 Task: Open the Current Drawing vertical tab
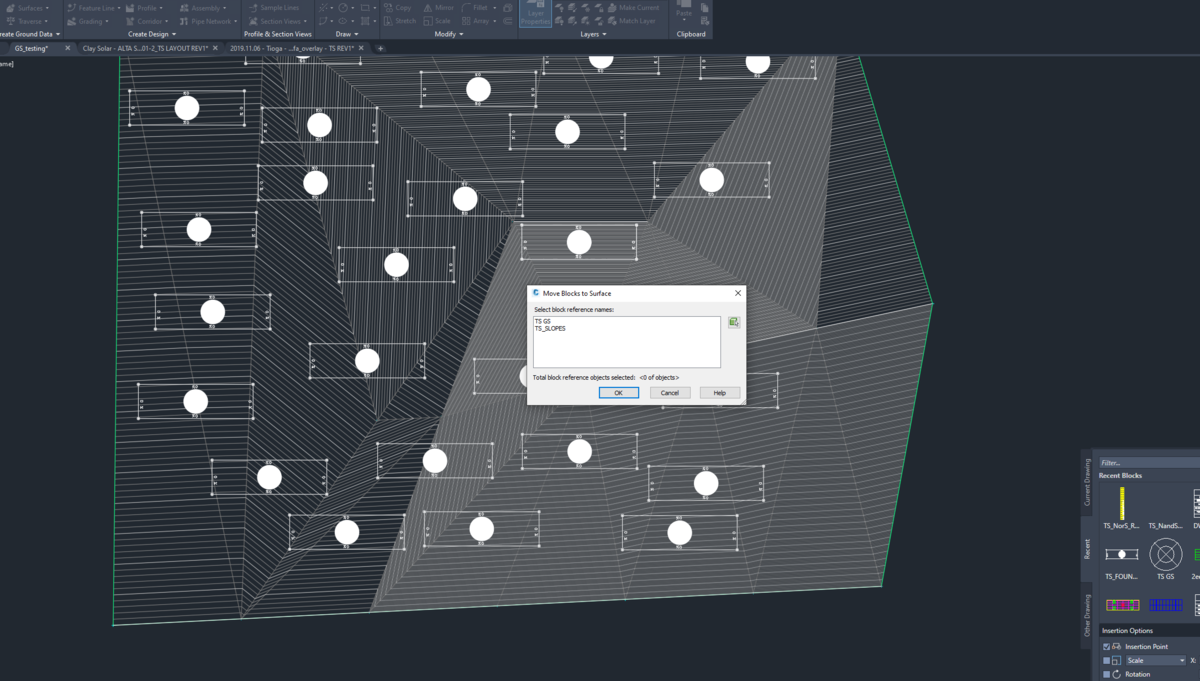point(1088,483)
